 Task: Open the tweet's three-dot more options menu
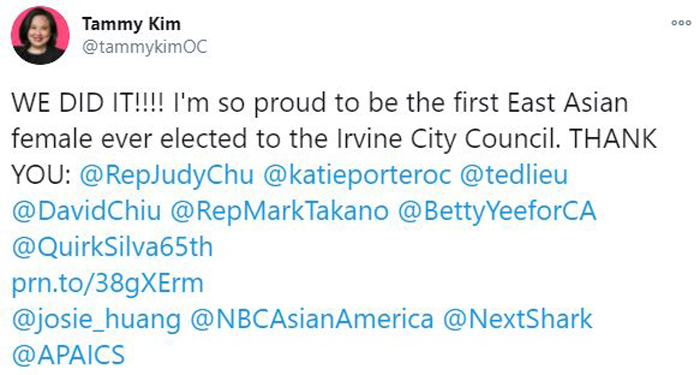681,23
